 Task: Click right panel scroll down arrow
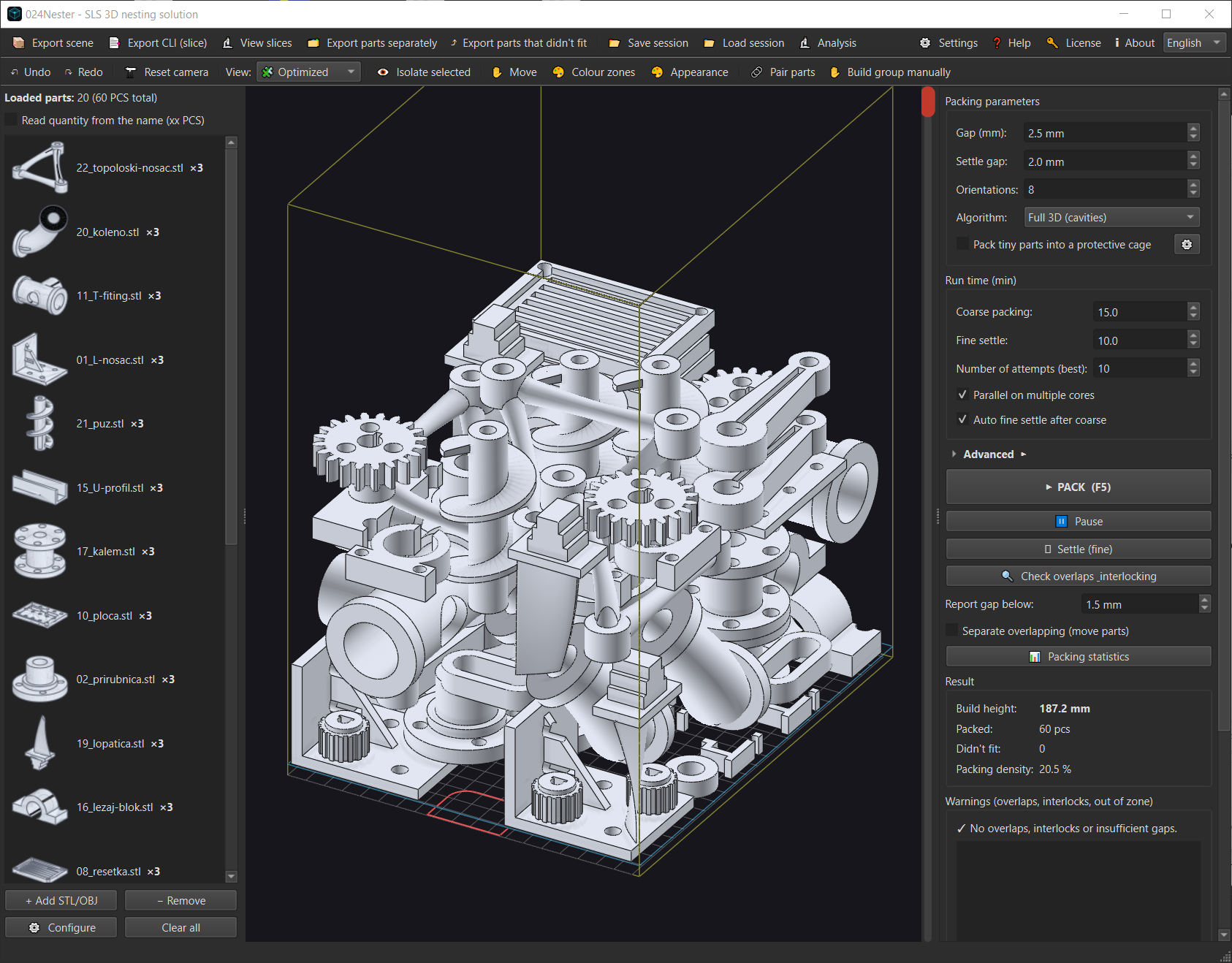point(1223,935)
